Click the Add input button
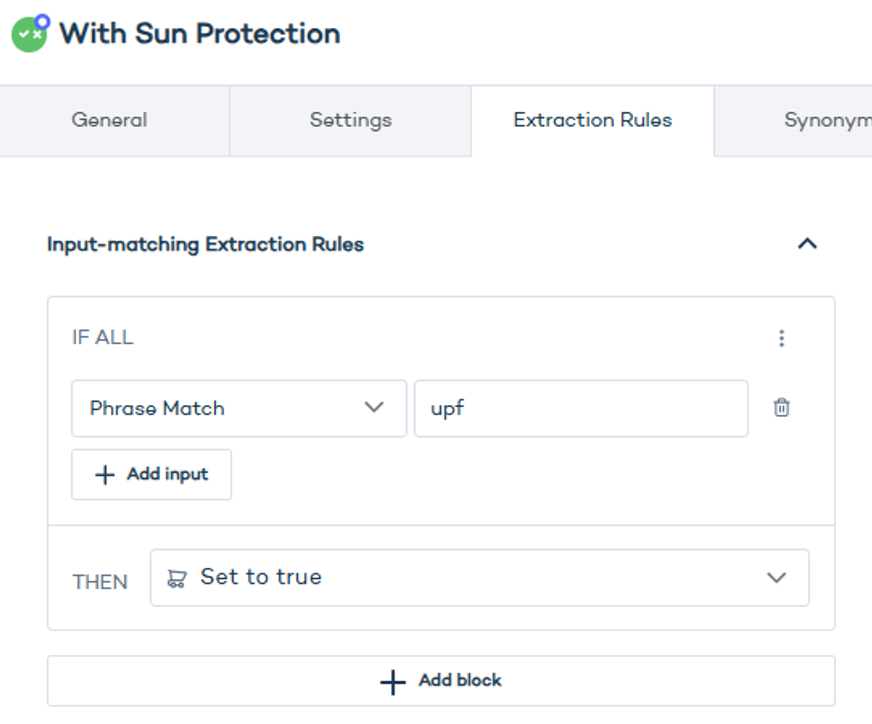Screen dimensions: 872x724 coord(151,474)
